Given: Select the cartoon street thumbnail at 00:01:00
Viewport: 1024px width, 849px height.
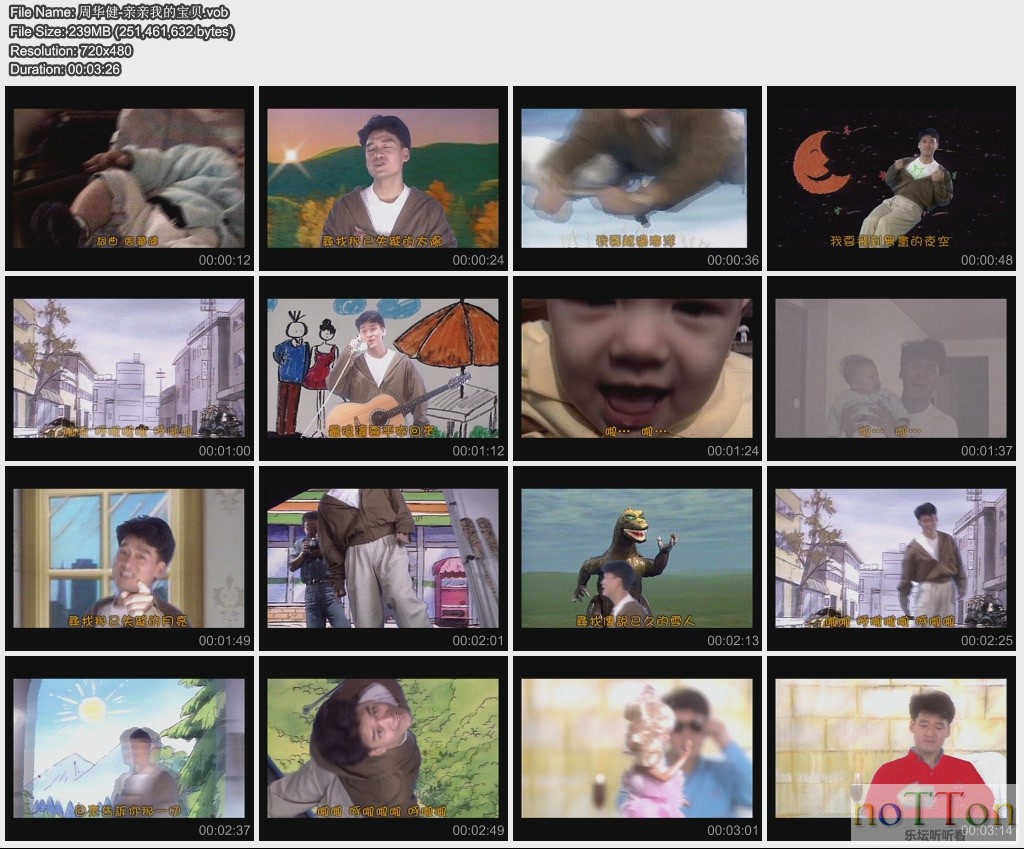Looking at the screenshot, I should tap(129, 369).
